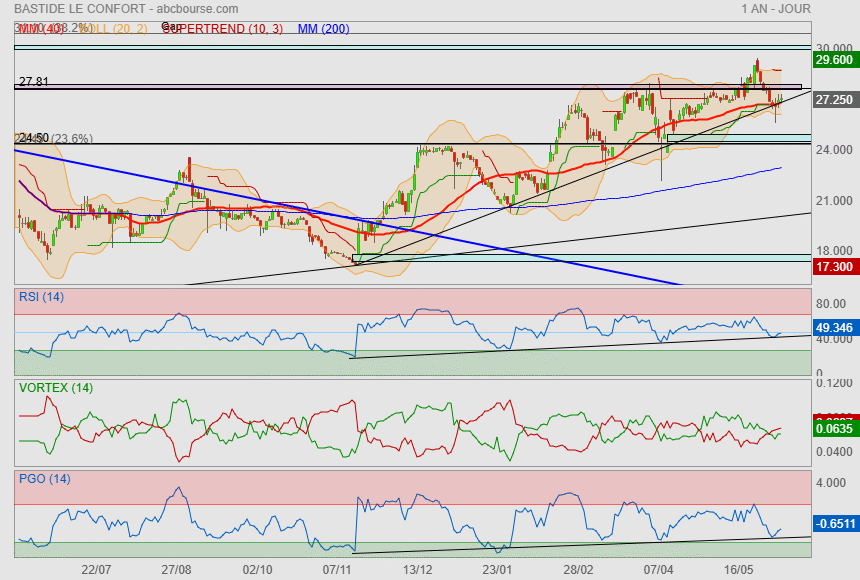Click the 0.0400 Vortex axis value
The image size is (860, 580).
(834, 452)
